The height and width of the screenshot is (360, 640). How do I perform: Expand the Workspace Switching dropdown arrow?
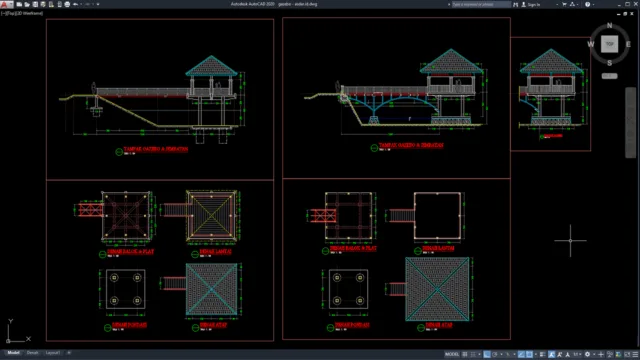pos(594,355)
